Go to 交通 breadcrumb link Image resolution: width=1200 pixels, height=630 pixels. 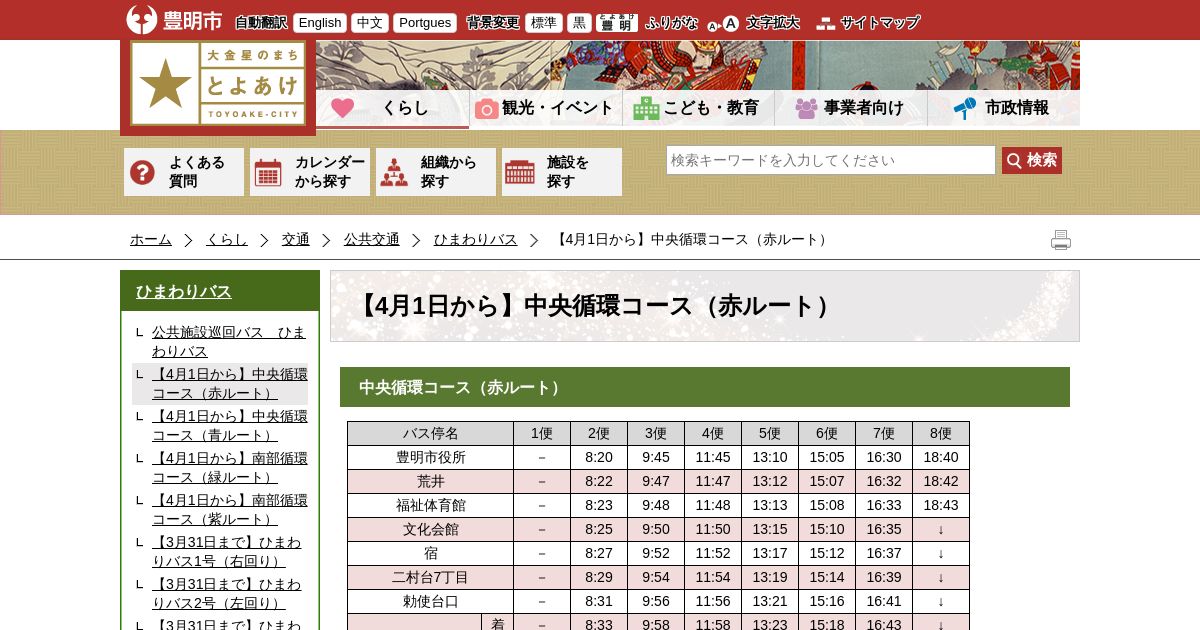(296, 240)
